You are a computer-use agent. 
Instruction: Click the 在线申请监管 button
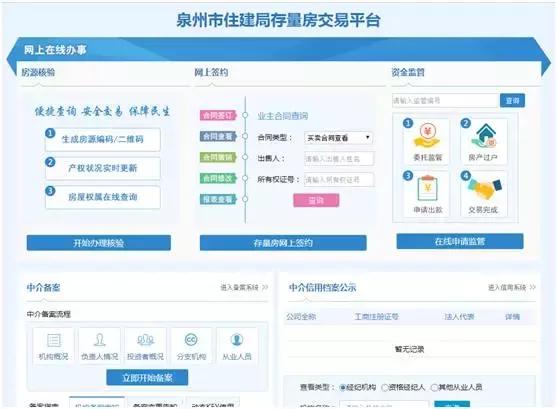(460, 242)
